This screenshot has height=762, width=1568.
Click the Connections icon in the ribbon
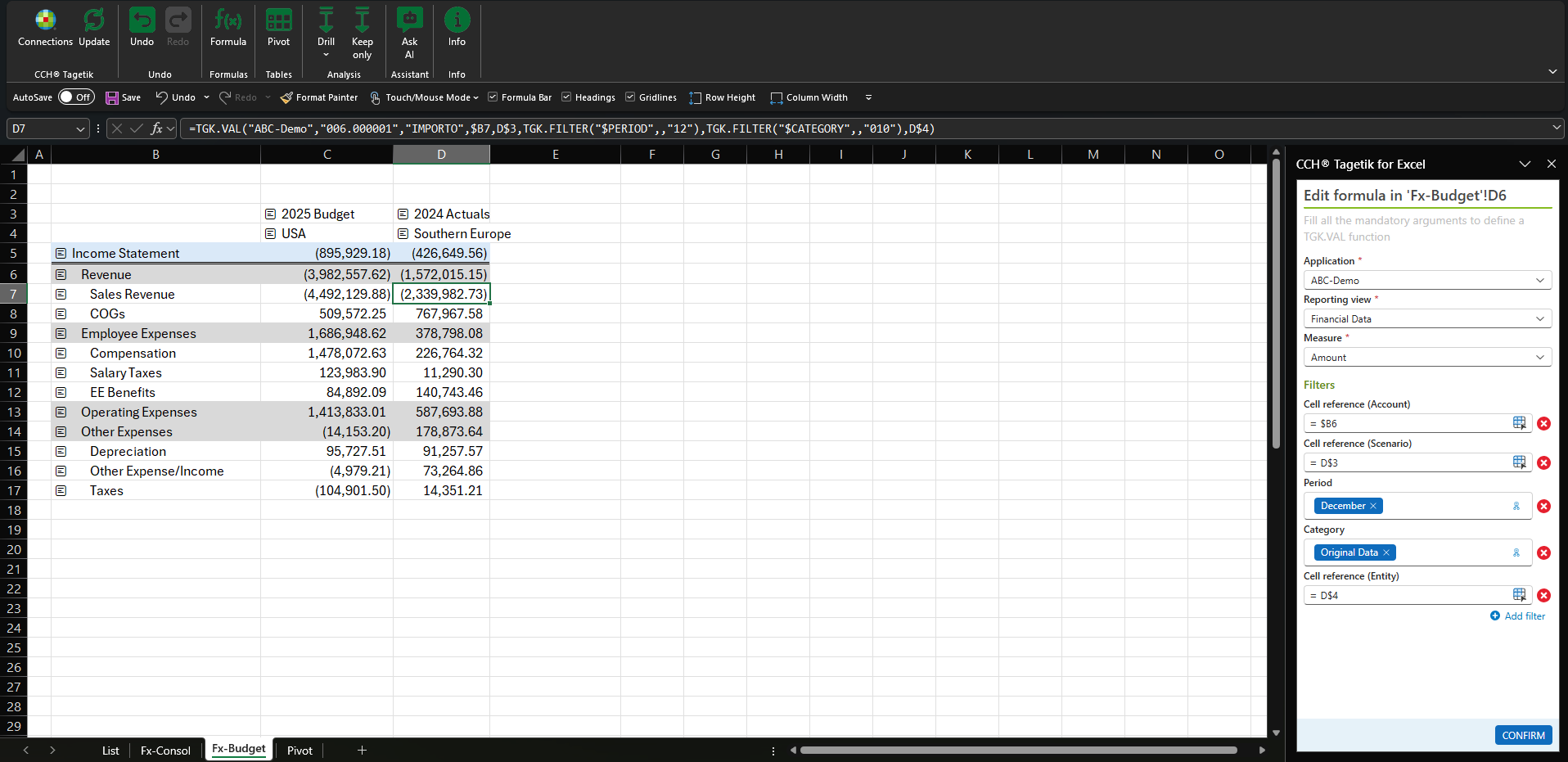(45, 20)
